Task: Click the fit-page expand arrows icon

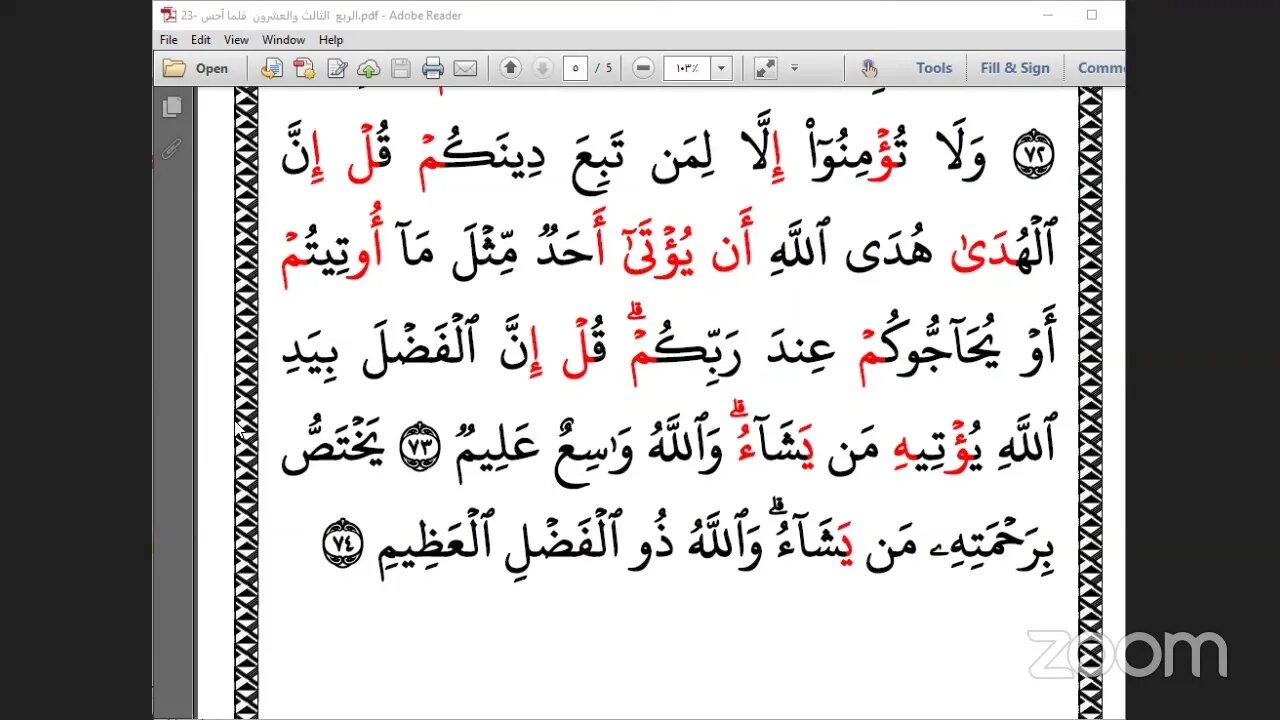Action: (765, 68)
